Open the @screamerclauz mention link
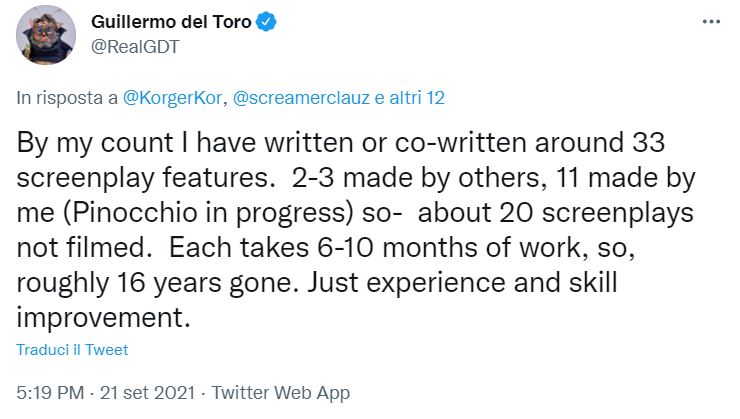740x419 pixels. (x=302, y=98)
